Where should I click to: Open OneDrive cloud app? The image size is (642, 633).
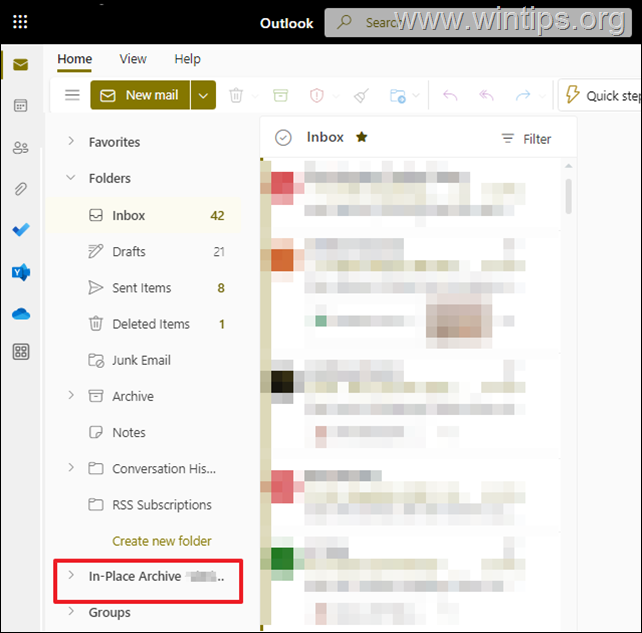point(21,314)
